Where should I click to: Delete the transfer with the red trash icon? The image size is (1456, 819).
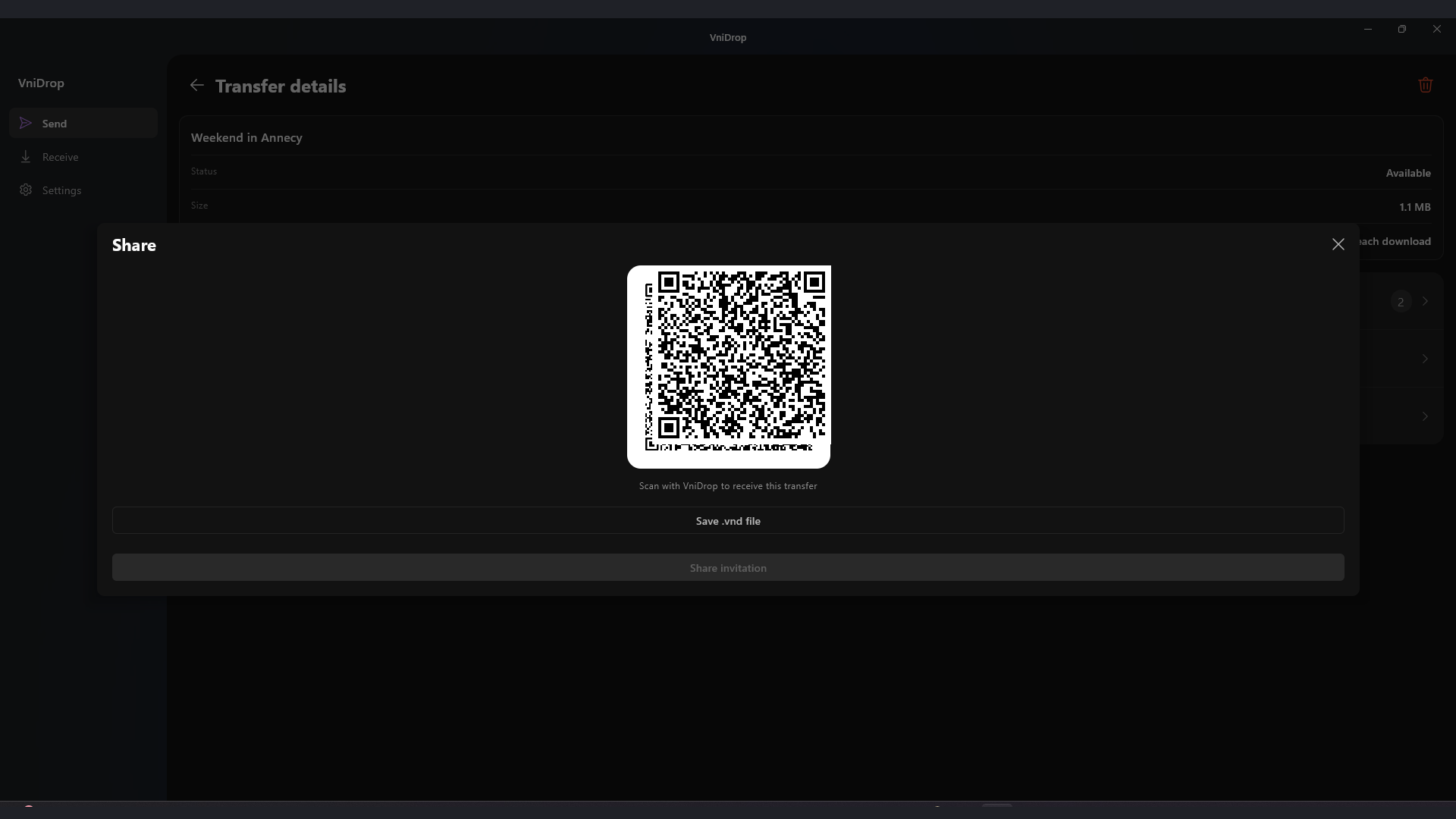tap(1425, 85)
